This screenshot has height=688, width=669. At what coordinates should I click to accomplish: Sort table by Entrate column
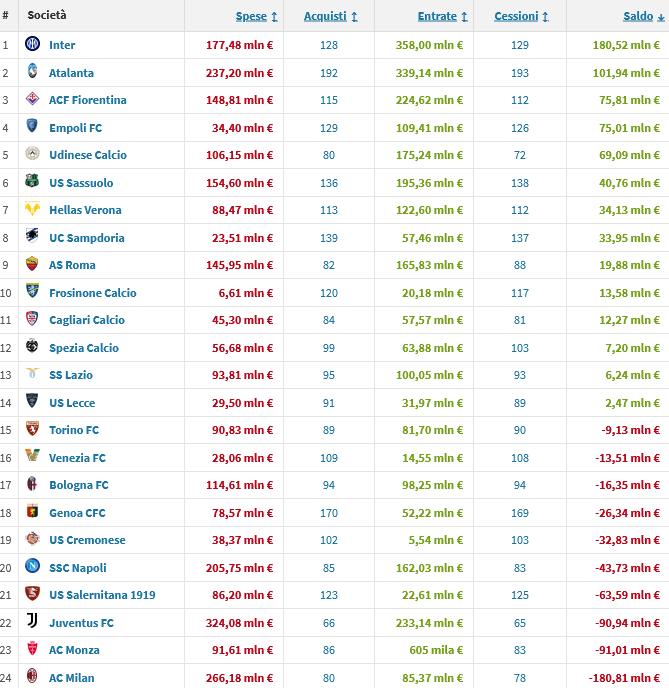pos(442,17)
